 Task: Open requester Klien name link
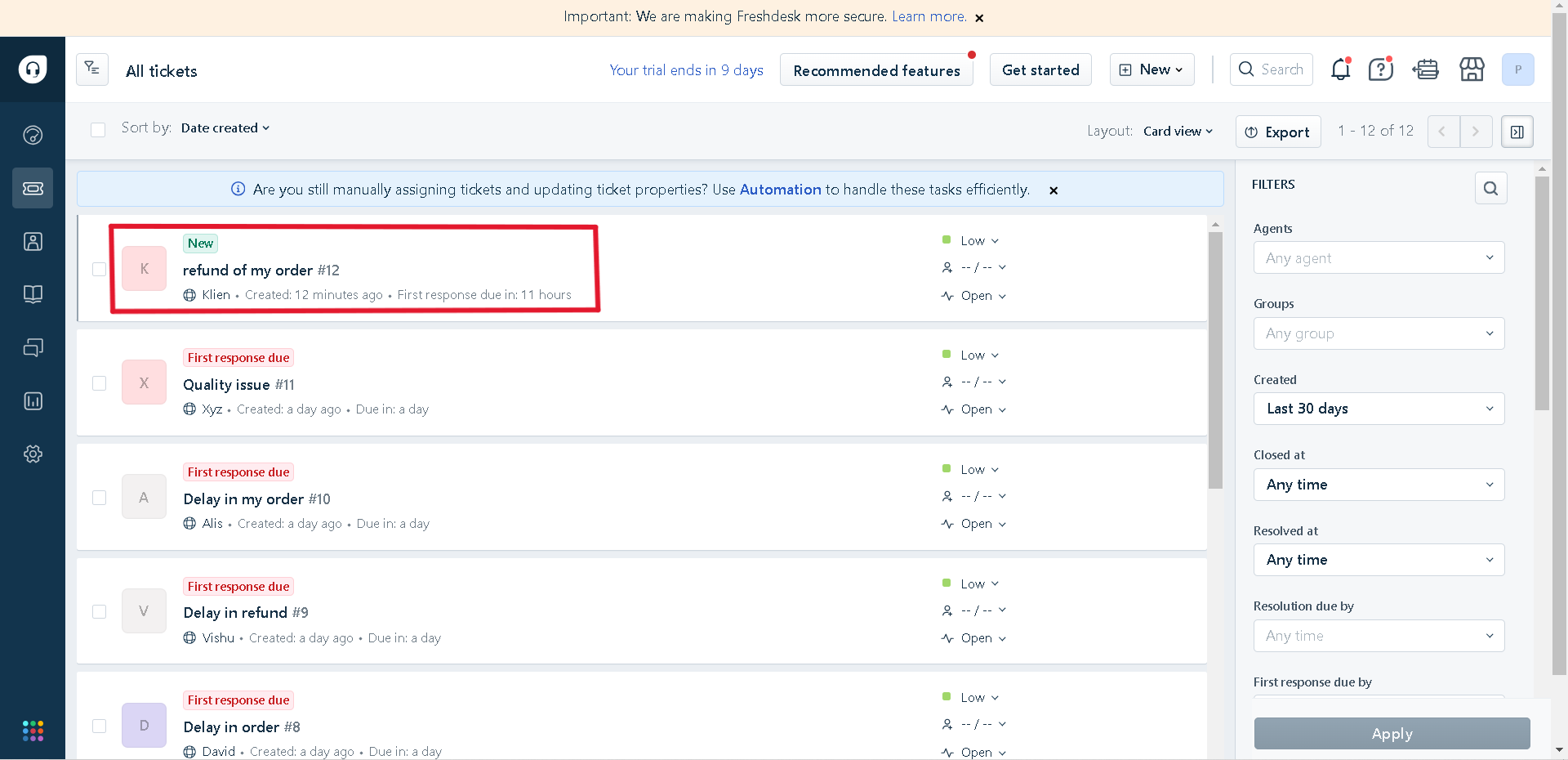point(216,295)
